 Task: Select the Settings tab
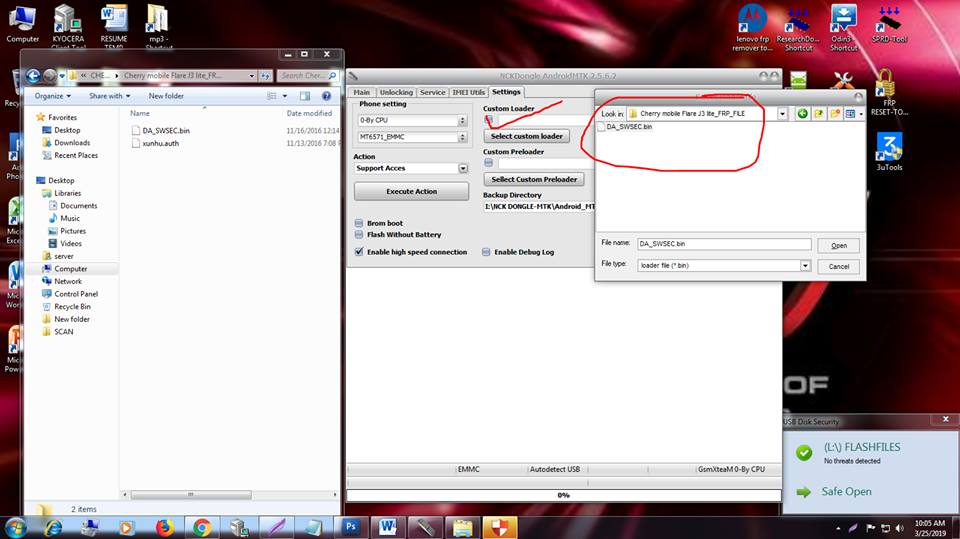tap(506, 92)
